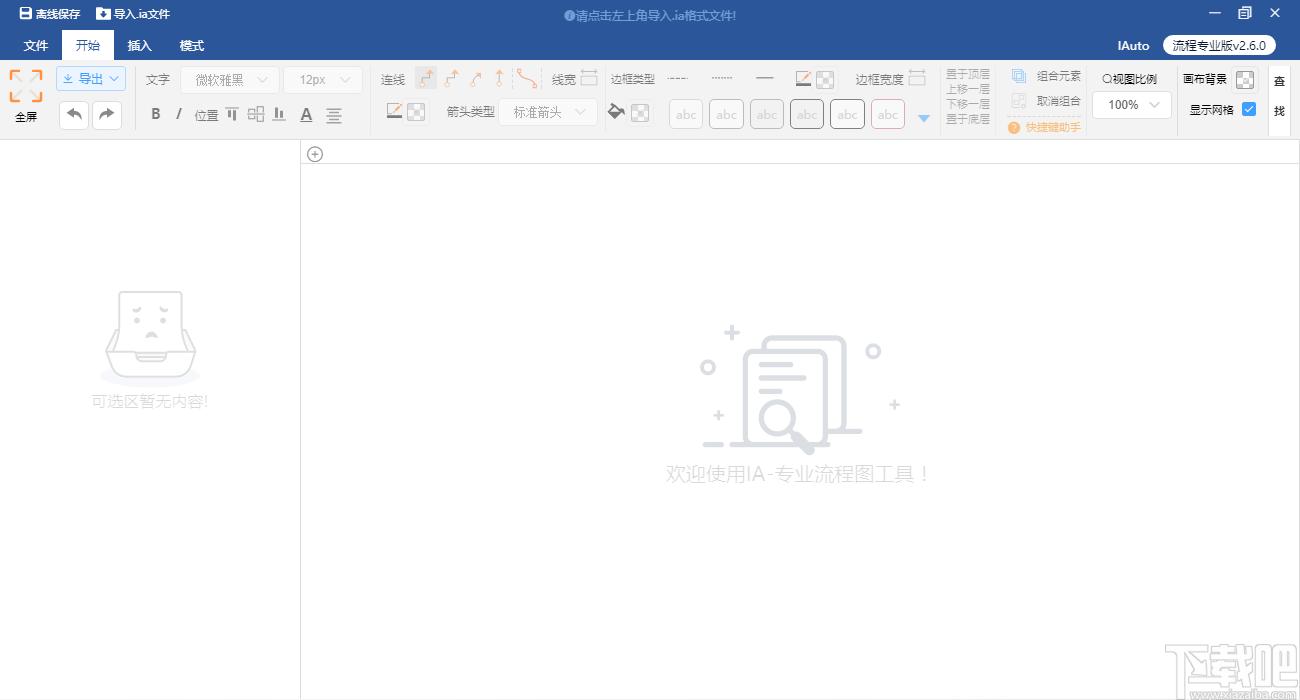The image size is (1300, 700).
Task: Open the 100% view zoom dropdown
Action: tap(1132, 104)
